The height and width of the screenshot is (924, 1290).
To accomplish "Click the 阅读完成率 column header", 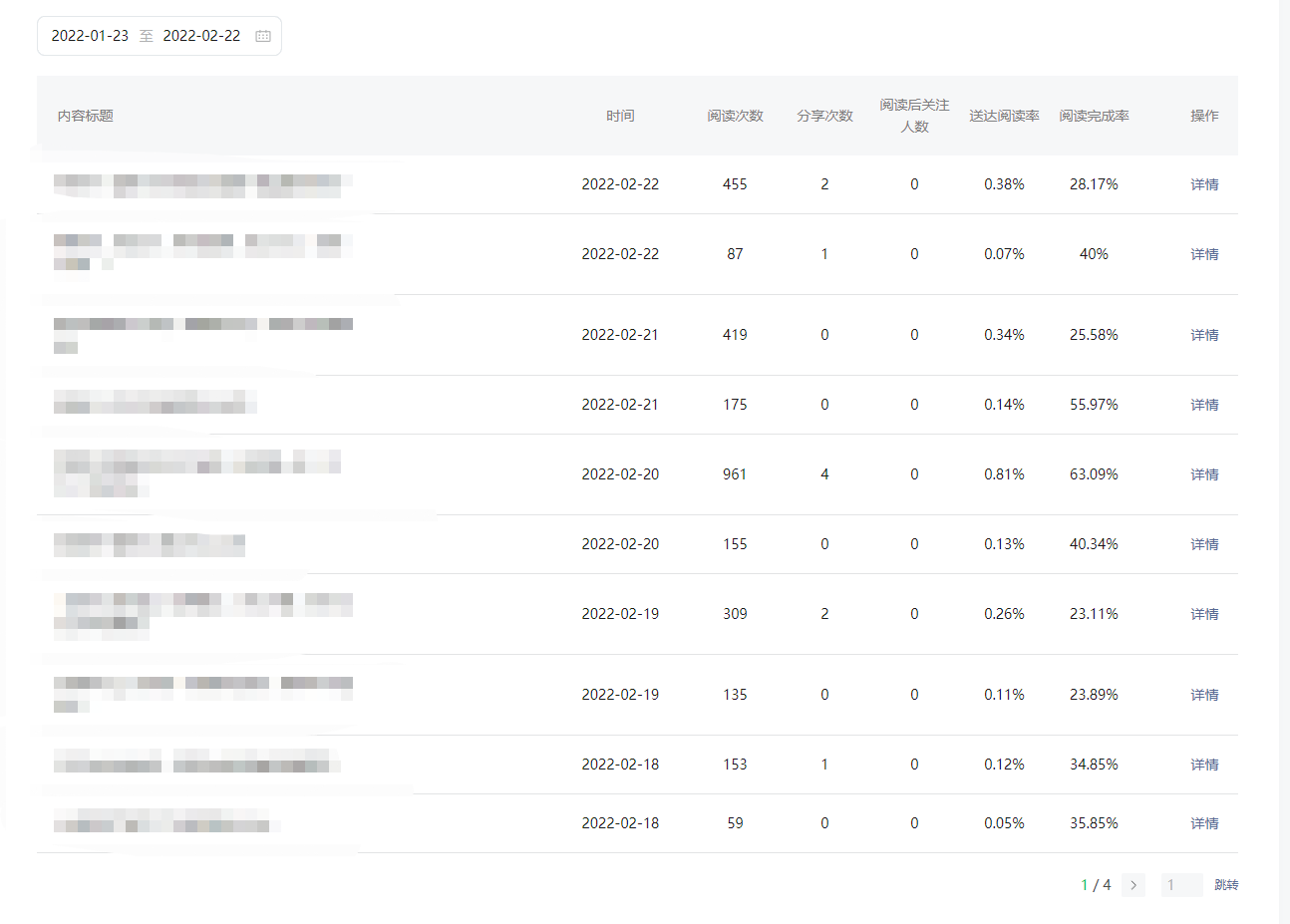I will pyautogui.click(x=1094, y=116).
